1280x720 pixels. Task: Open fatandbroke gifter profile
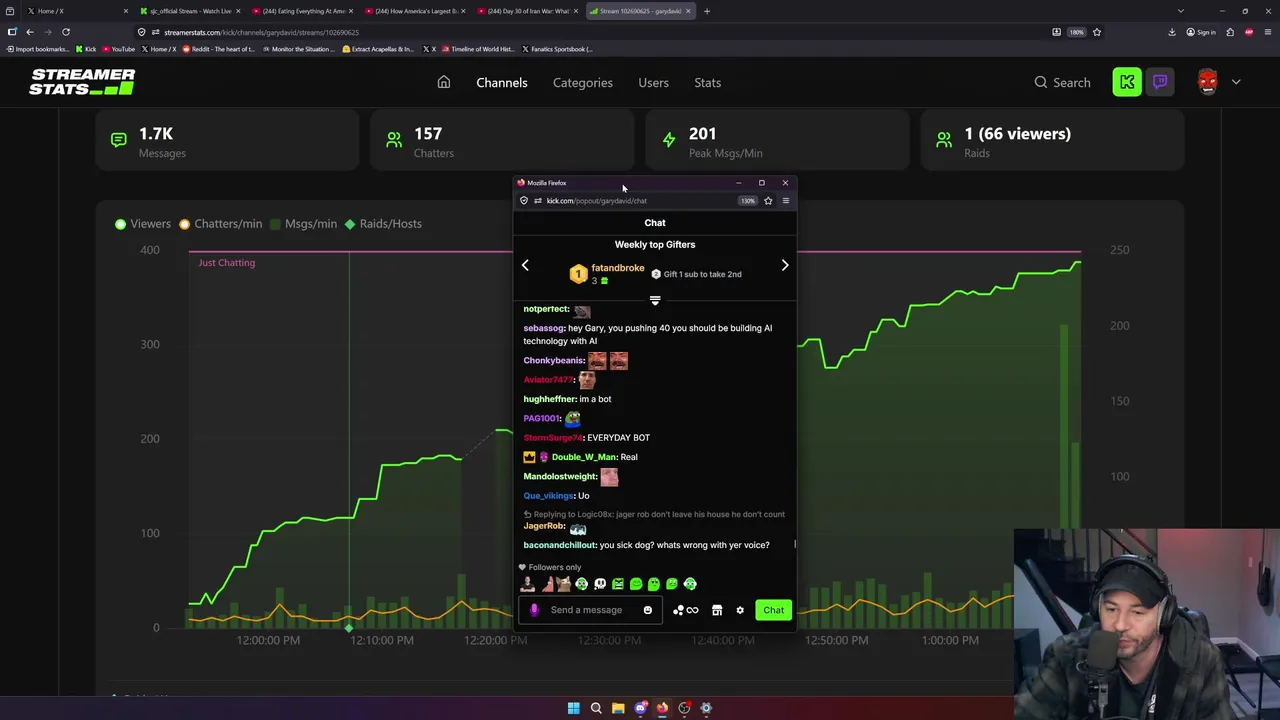click(618, 268)
